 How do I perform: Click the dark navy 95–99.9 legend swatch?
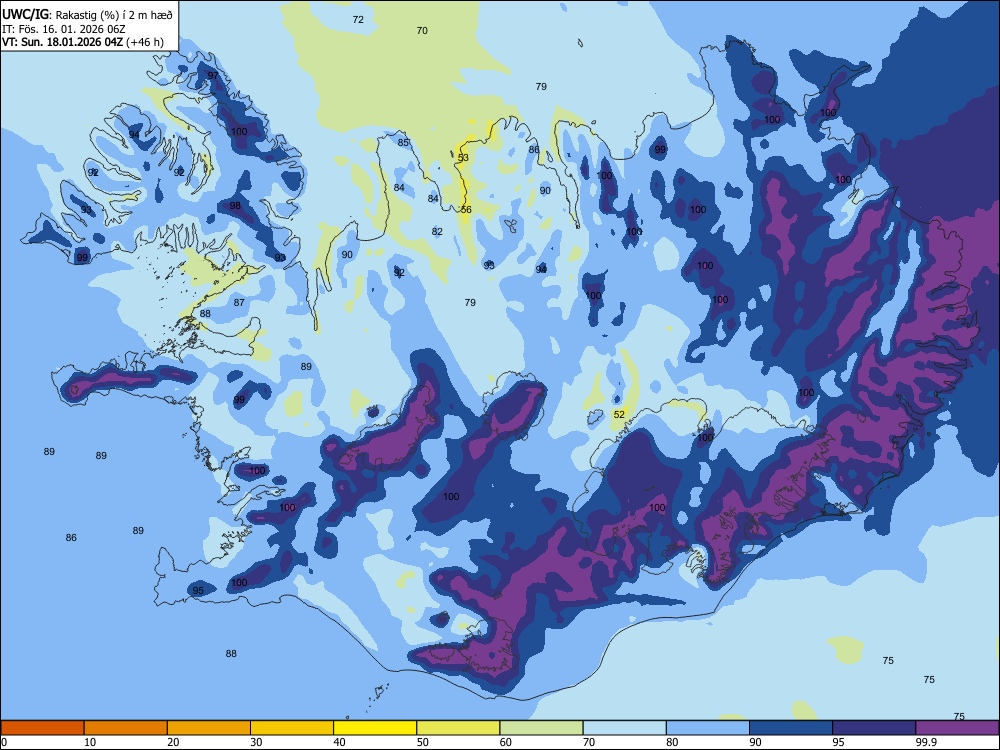[874, 728]
